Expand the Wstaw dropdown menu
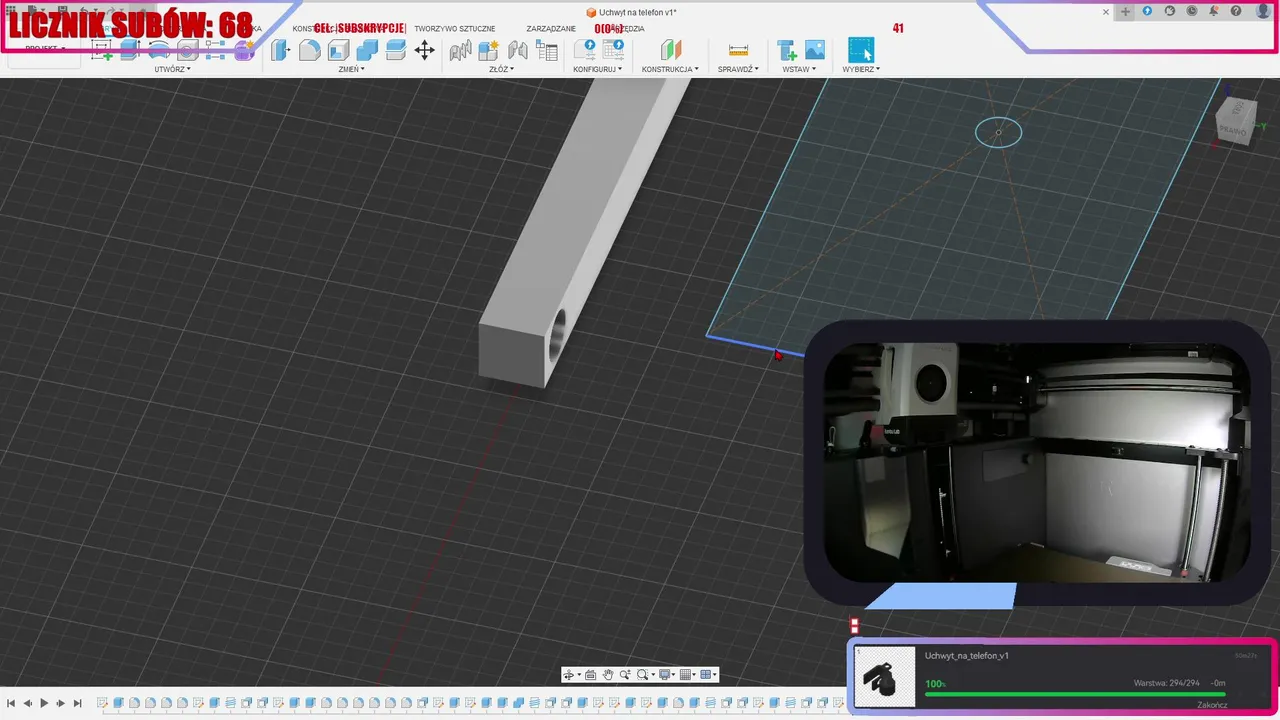Screen dimensions: 1280x720 (x=799, y=69)
